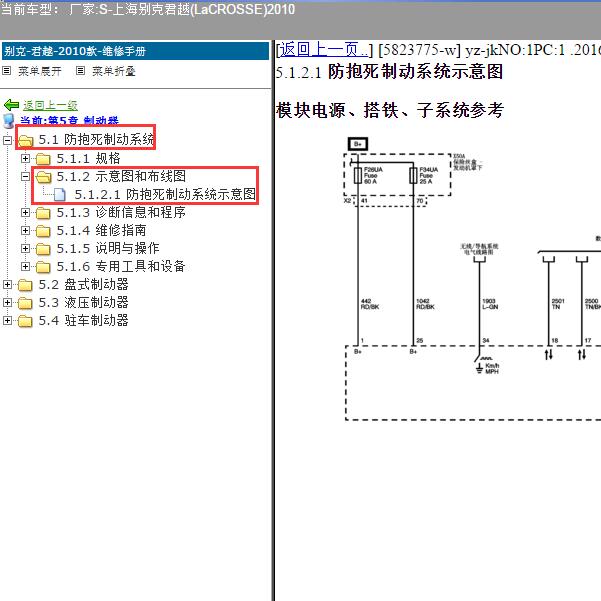Click folder icon of 5.4 驻车制动器
This screenshot has width=601, height=601.
(25, 320)
